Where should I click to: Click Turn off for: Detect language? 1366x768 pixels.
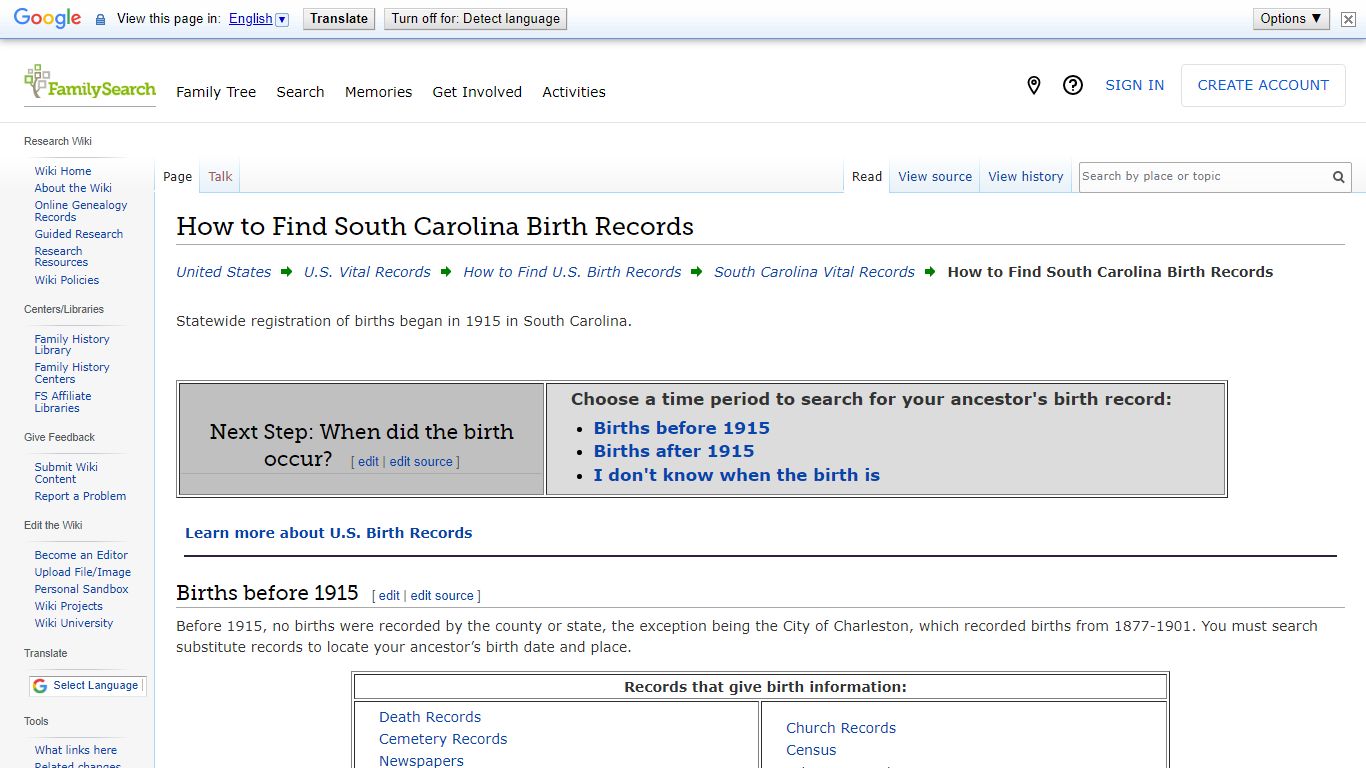tap(475, 19)
